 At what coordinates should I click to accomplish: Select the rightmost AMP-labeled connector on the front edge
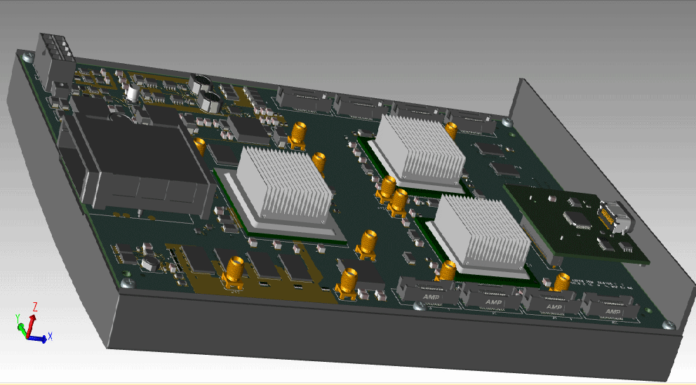point(613,307)
